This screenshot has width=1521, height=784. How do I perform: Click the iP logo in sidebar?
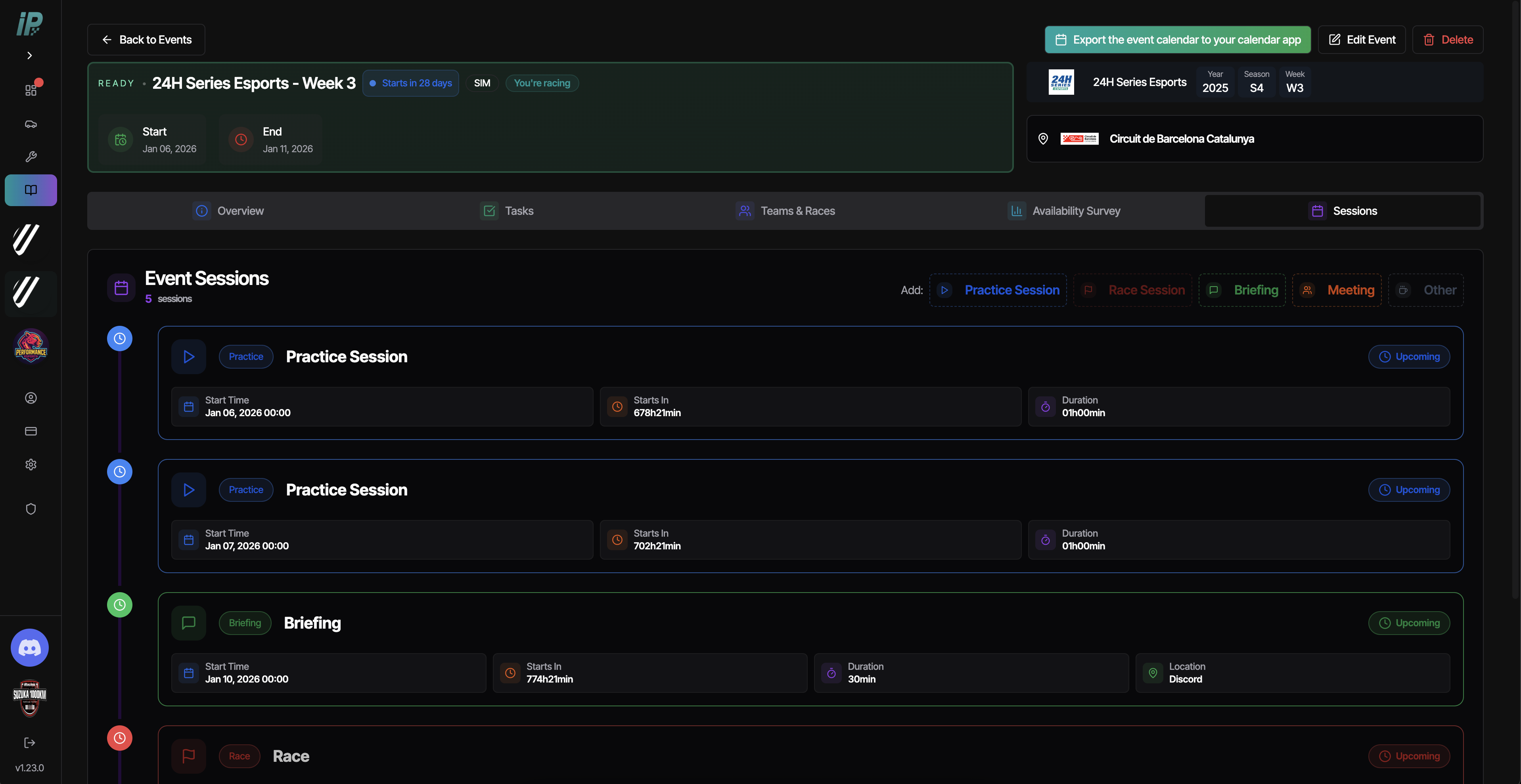pos(29,24)
